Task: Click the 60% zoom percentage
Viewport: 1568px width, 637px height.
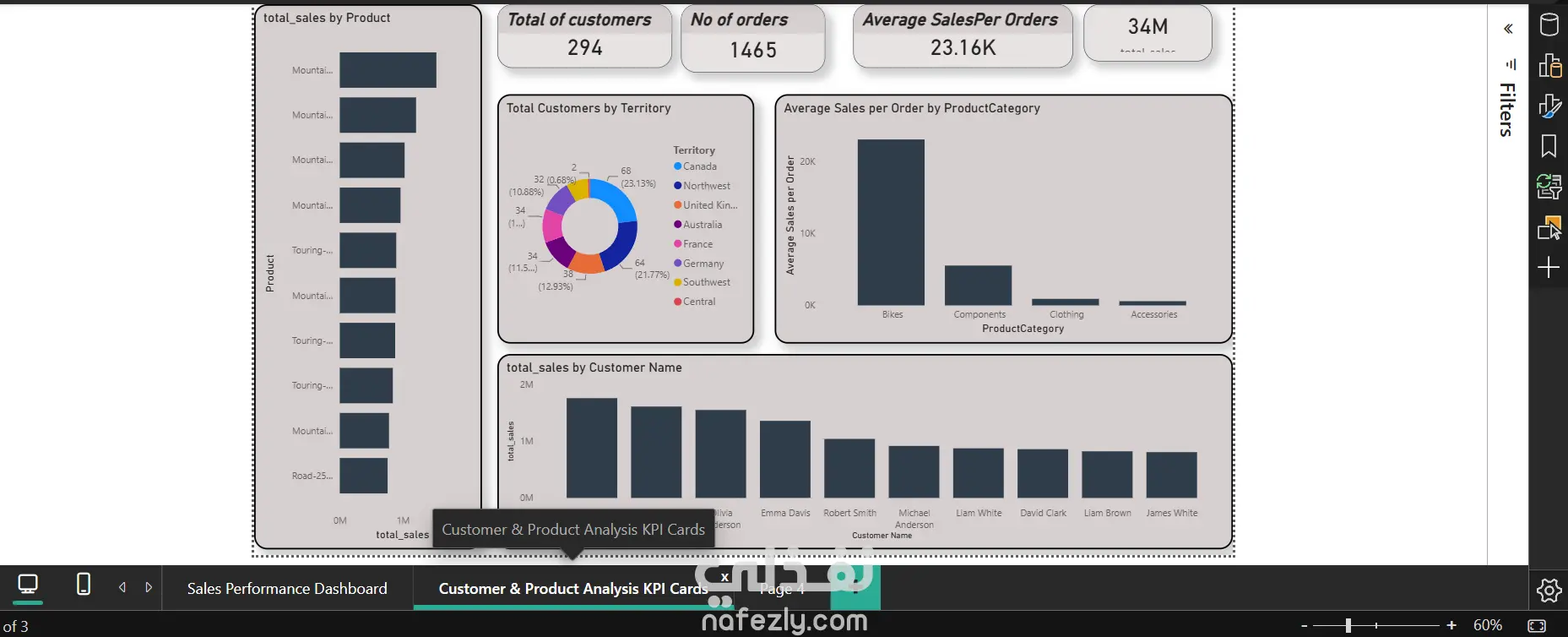Action: tap(1488, 625)
